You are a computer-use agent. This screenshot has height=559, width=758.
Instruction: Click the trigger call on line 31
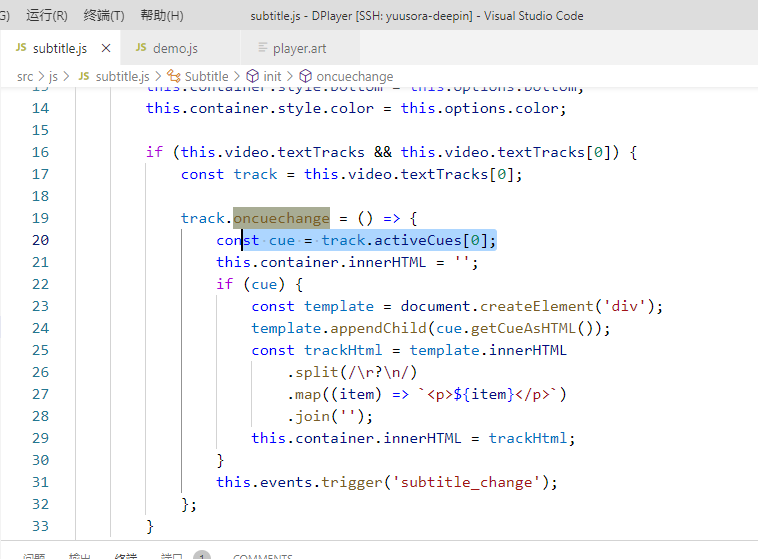coord(352,482)
